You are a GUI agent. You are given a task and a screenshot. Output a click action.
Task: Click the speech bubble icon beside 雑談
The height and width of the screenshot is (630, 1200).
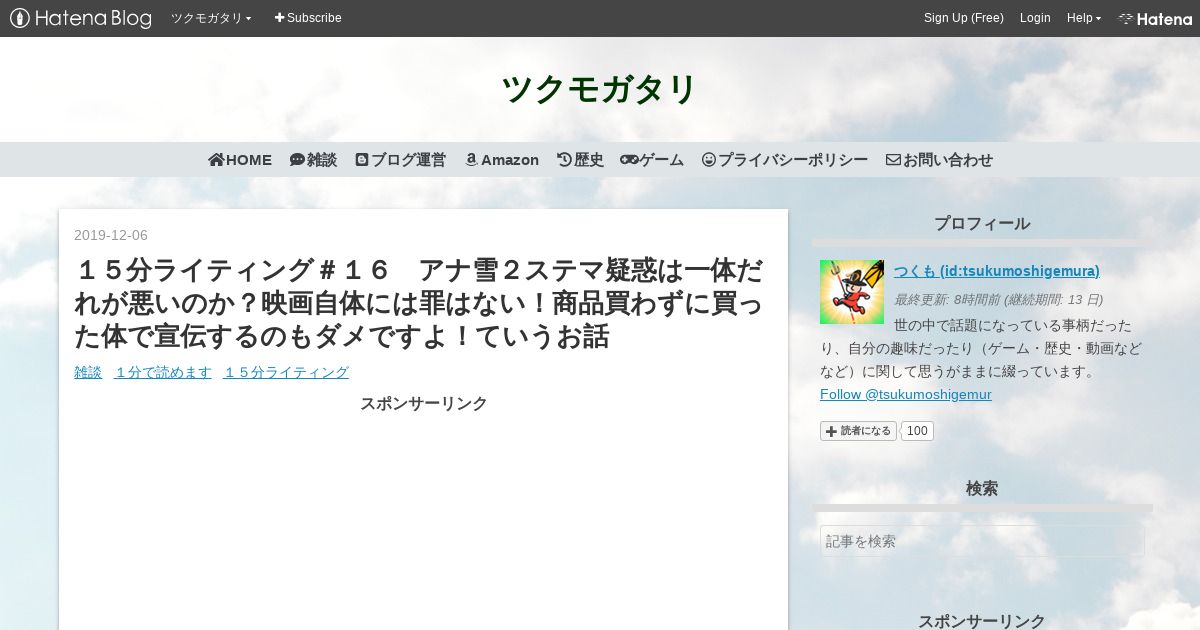[297, 160]
